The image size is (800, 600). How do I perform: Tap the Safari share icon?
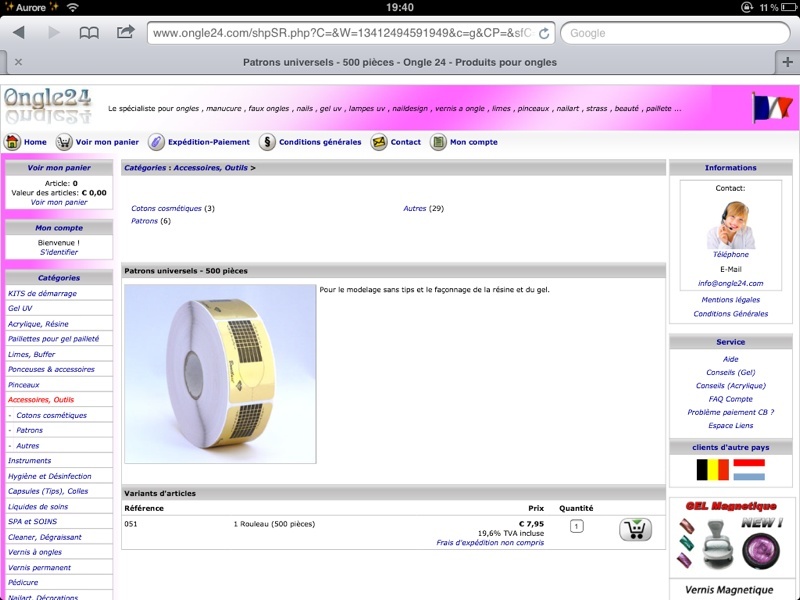(125, 33)
